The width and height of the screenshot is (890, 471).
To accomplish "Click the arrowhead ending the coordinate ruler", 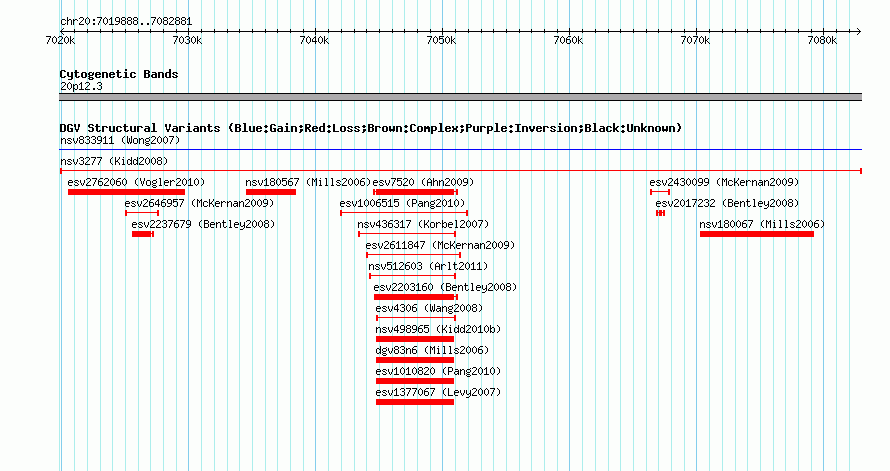I will [858, 31].
